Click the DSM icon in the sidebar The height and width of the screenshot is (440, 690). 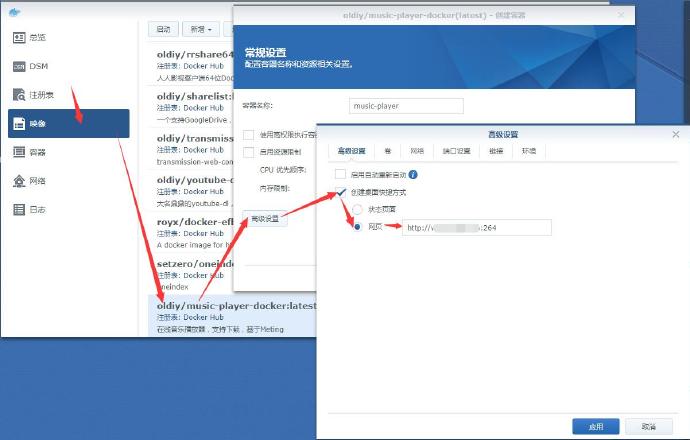[20, 66]
